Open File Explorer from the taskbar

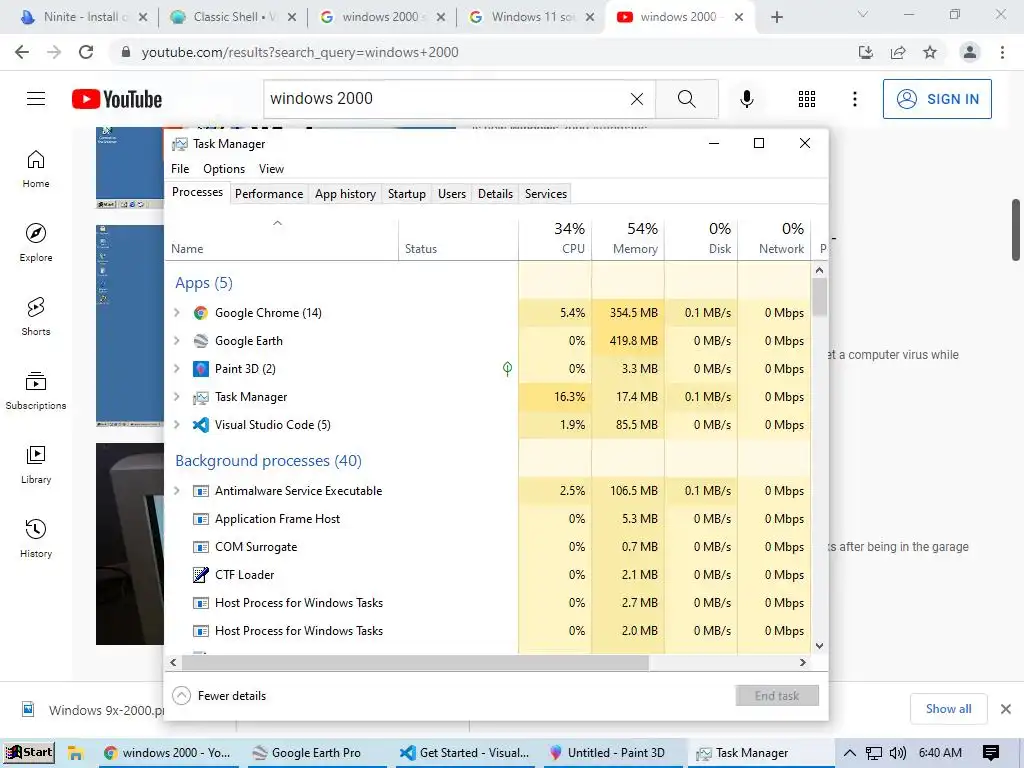pos(76,753)
